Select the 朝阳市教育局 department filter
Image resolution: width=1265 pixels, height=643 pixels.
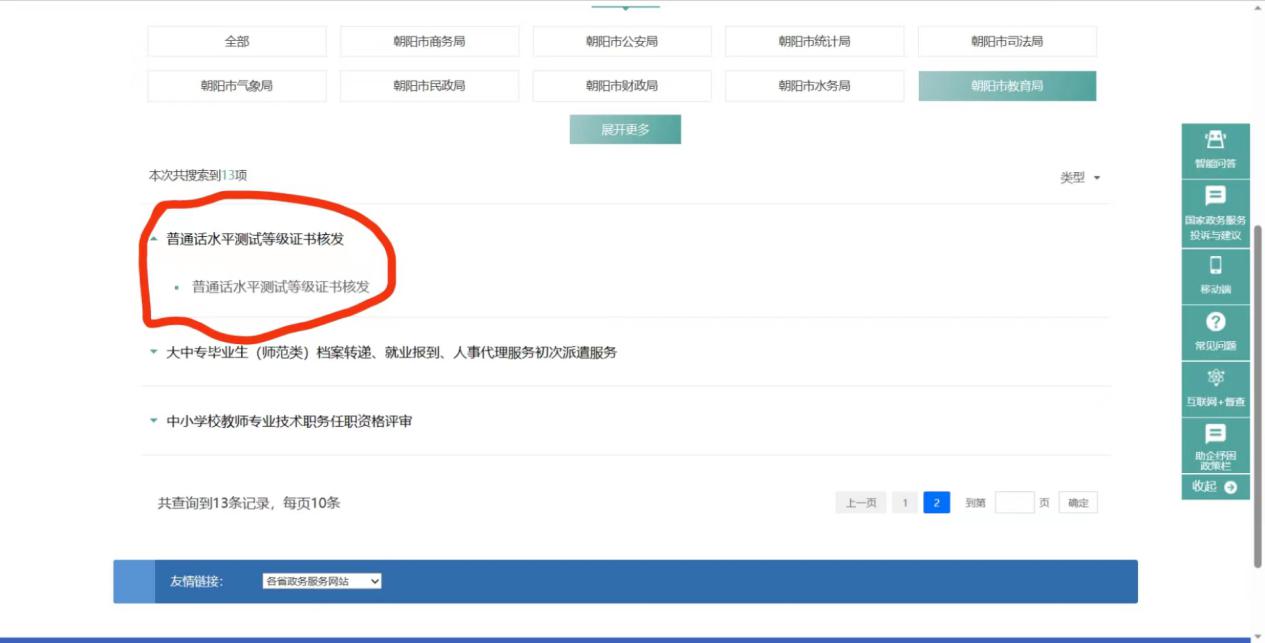[x=1007, y=86]
